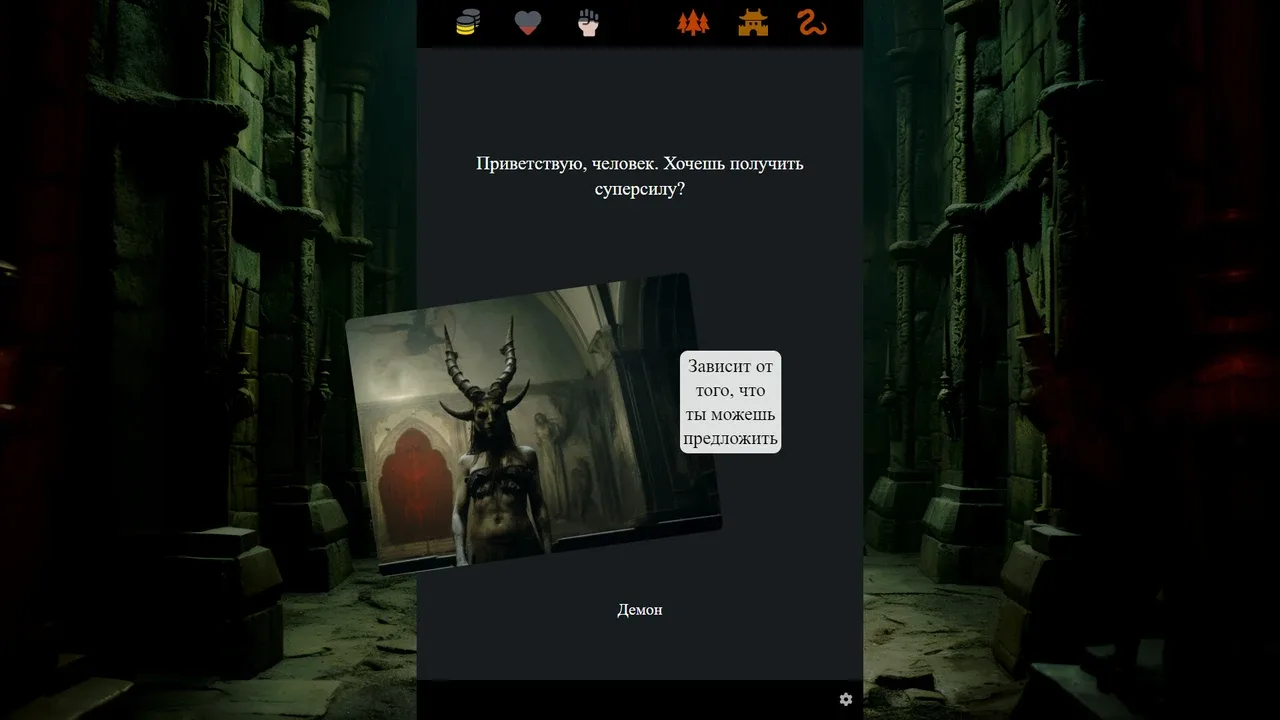1280x720 pixels.
Task: Open settings via the gear icon
Action: [x=846, y=699]
